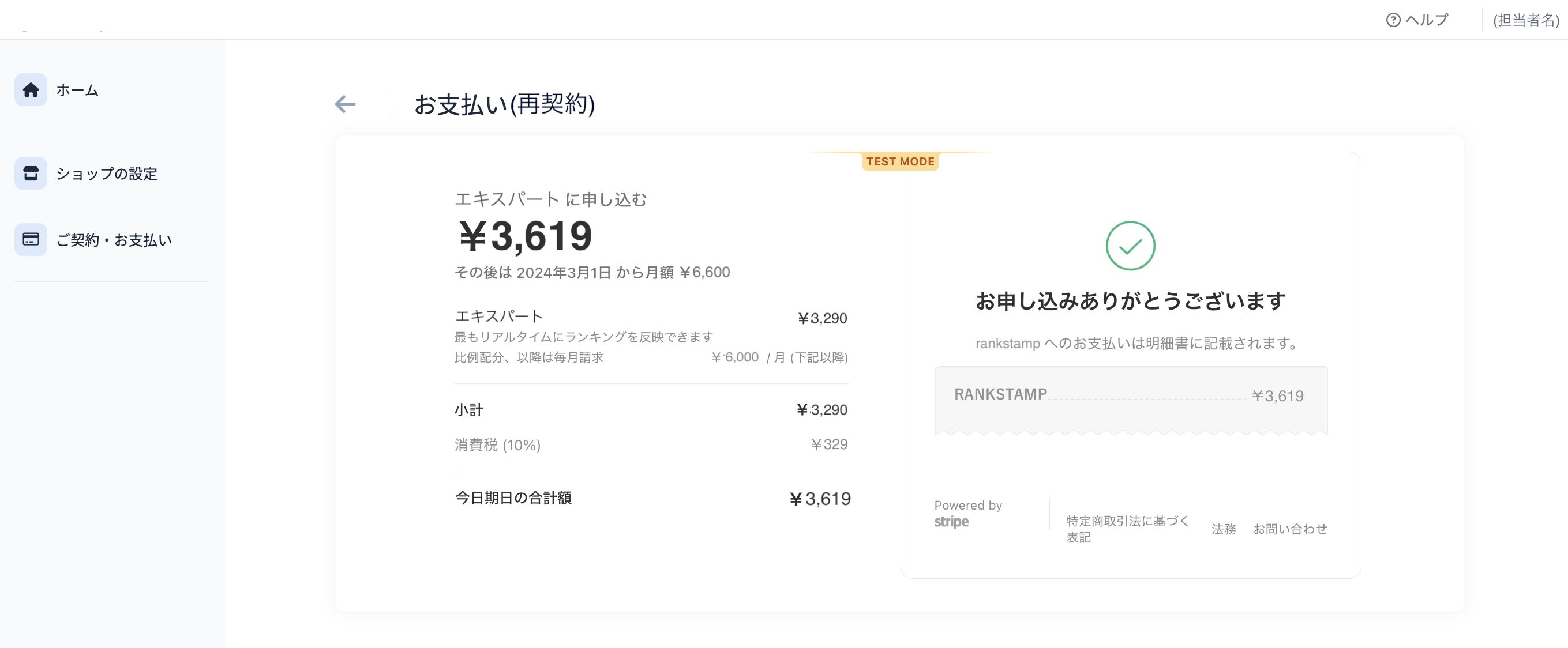This screenshot has width=1568, height=648.
Task: Click receipt amount ¥3,619
Action: coord(1277,396)
